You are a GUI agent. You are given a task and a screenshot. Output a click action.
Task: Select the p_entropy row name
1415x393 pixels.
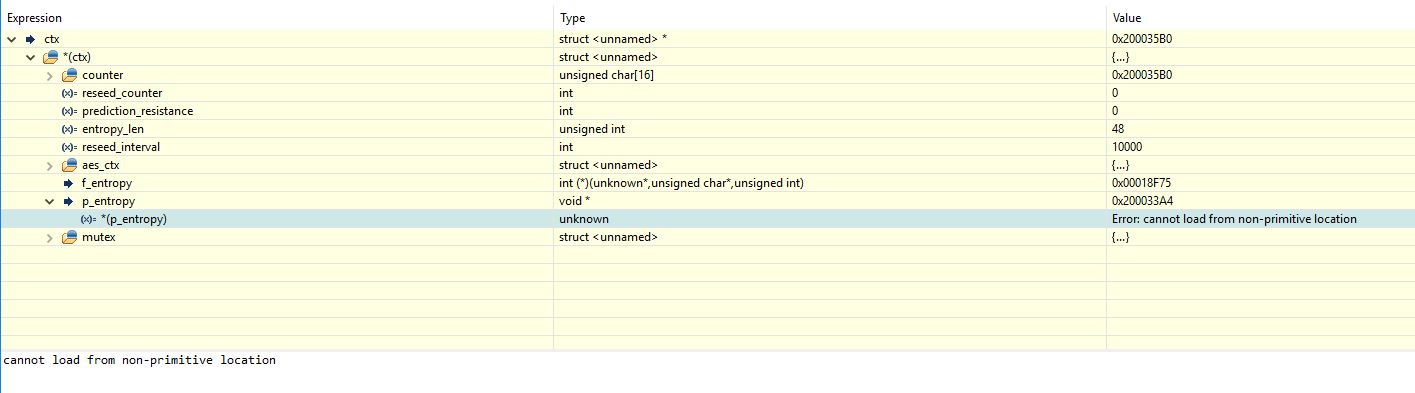[x=108, y=201]
